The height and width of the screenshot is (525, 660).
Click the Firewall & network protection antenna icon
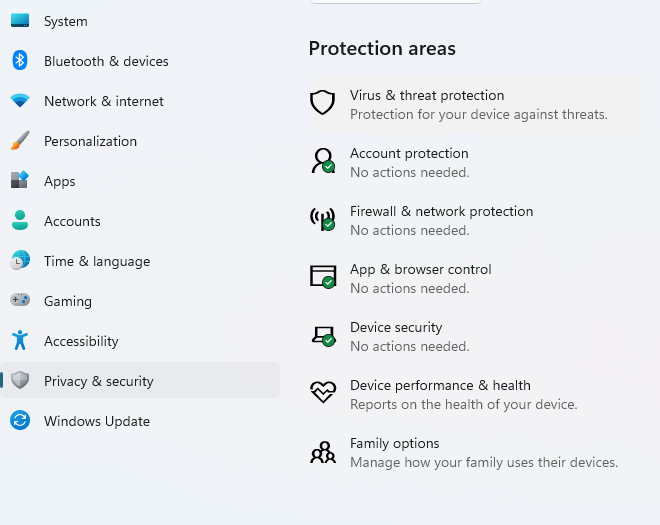[322, 219]
